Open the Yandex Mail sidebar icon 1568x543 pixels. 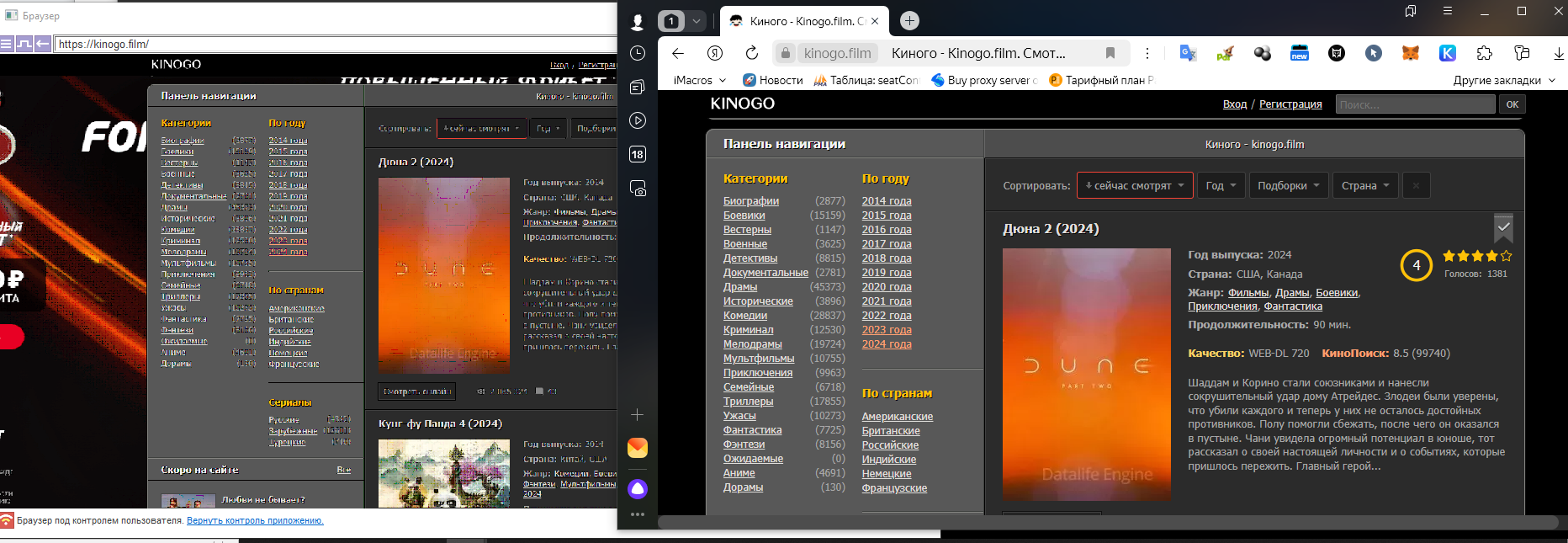638,447
